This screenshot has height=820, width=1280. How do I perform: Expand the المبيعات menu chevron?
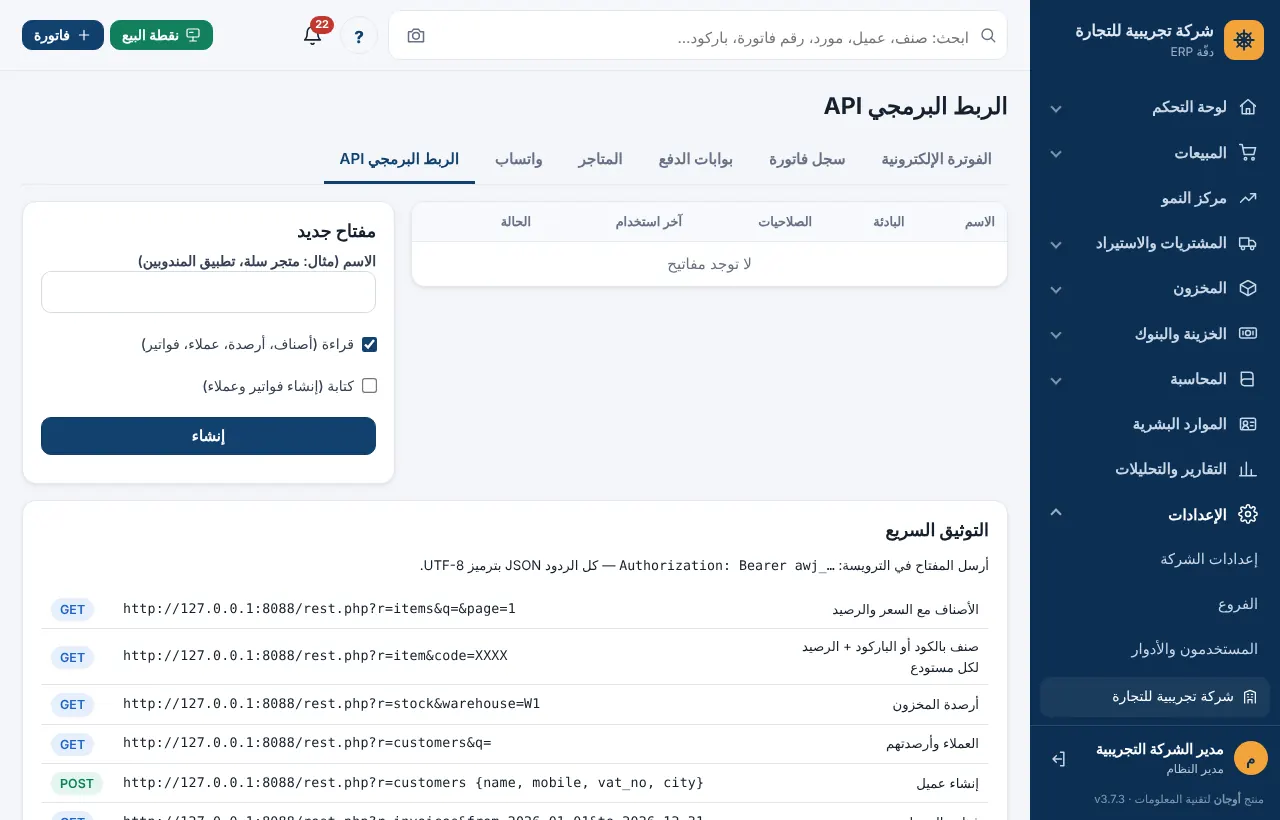click(1056, 154)
